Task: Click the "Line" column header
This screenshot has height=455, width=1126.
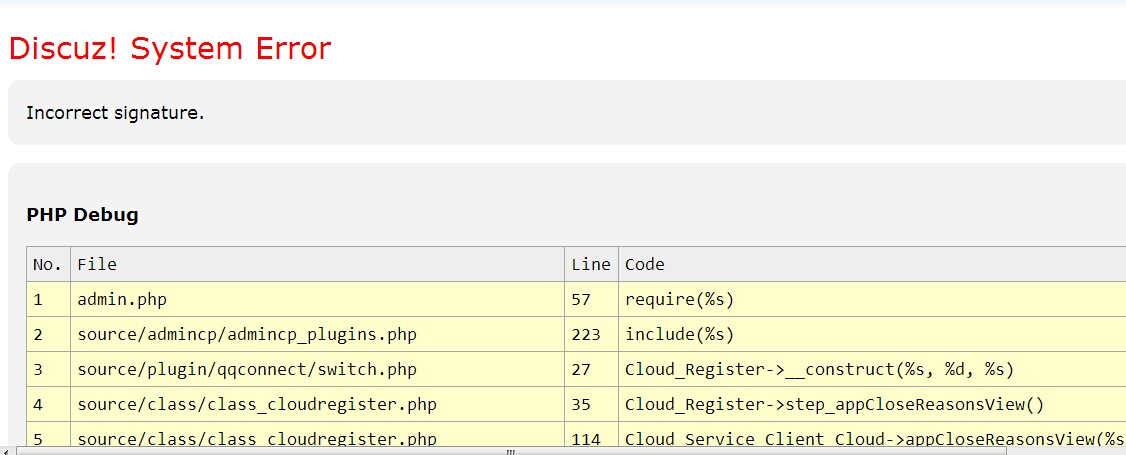Action: point(590,264)
